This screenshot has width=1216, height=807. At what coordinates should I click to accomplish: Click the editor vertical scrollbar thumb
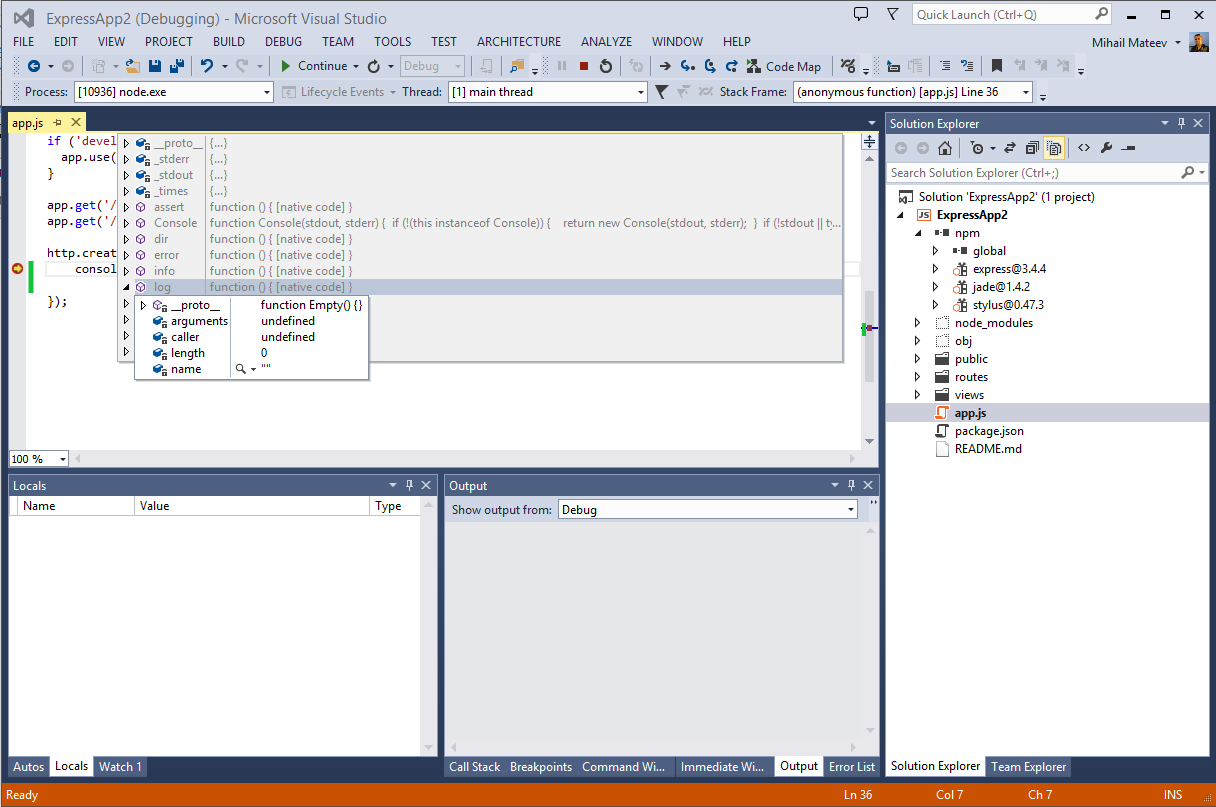coord(869,335)
